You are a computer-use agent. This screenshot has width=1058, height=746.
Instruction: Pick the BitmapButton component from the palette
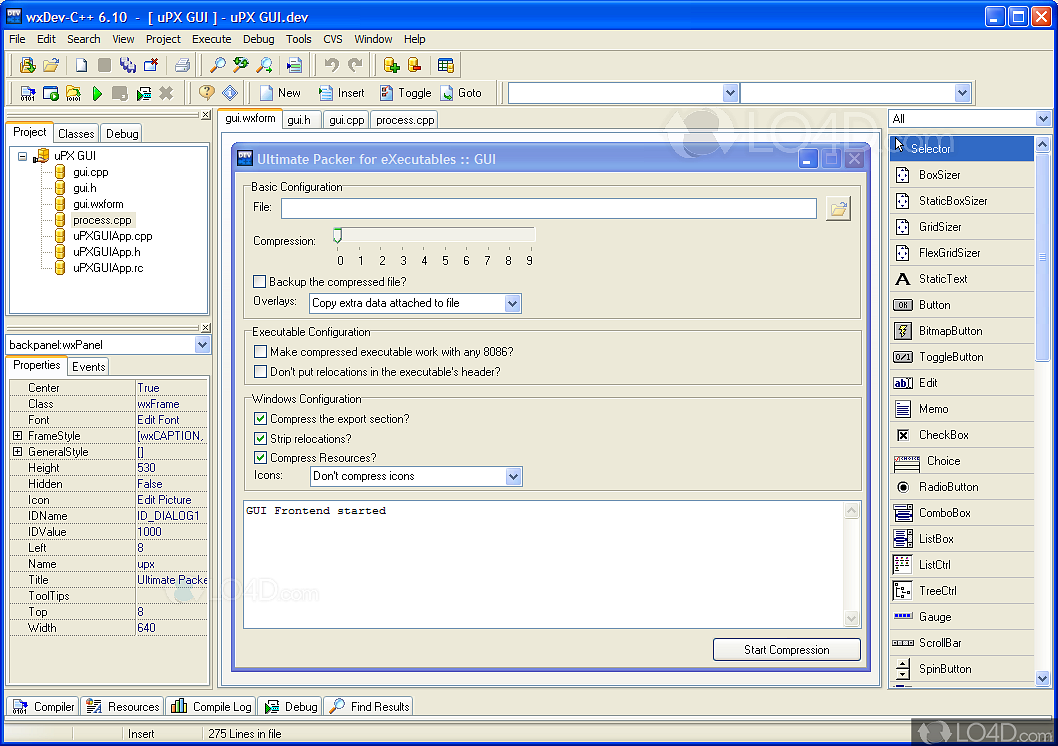(x=949, y=331)
